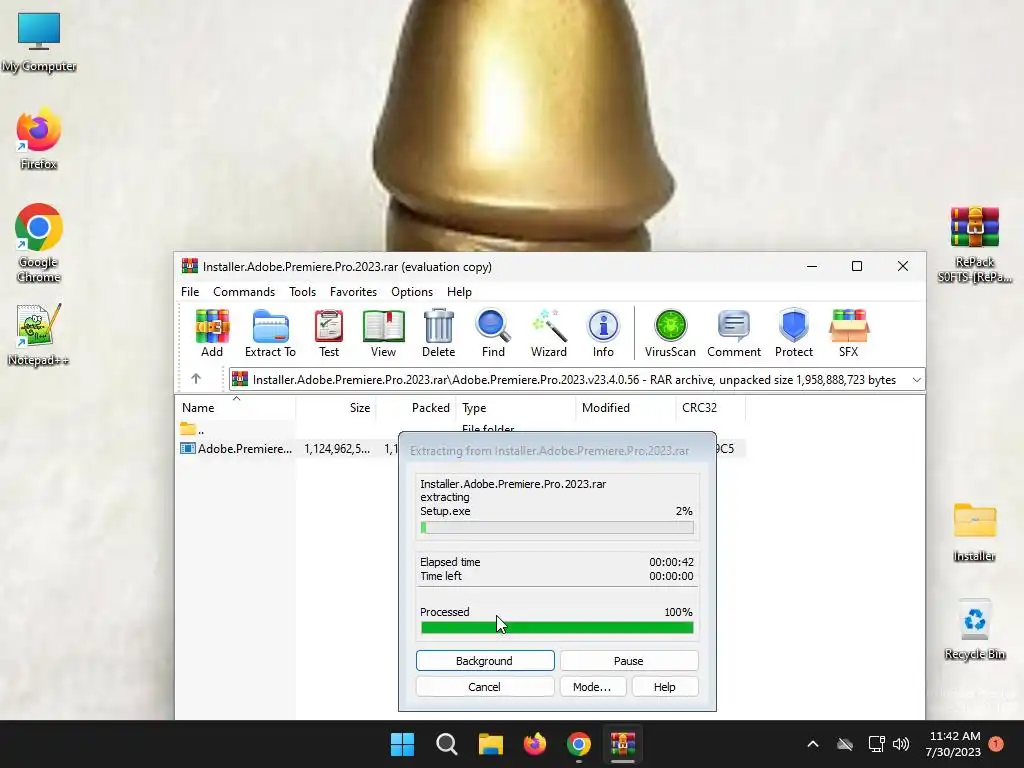Click Help in the extraction dialog
The width and height of the screenshot is (1024, 768).
(664, 687)
